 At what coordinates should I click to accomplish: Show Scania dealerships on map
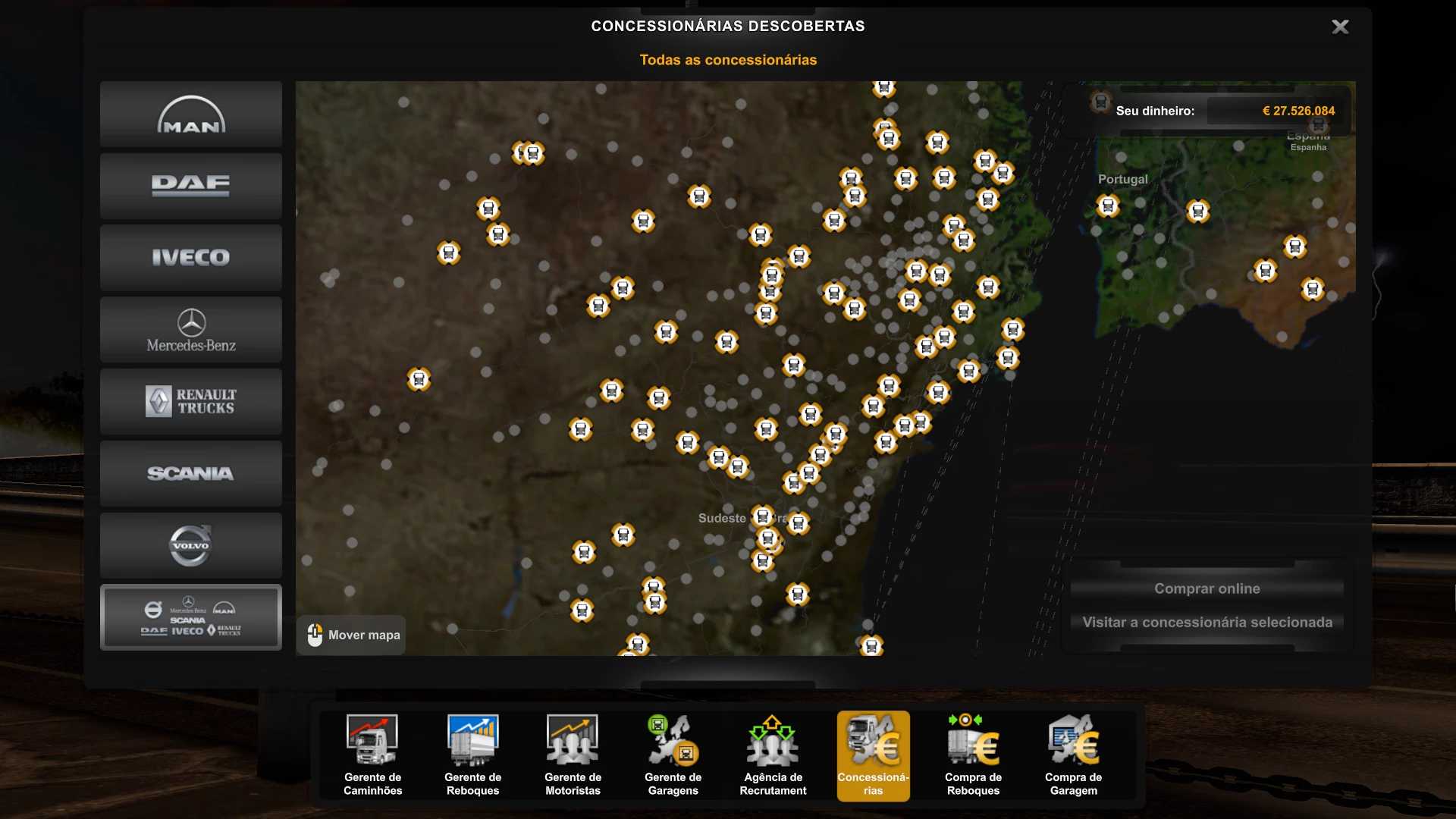point(190,473)
